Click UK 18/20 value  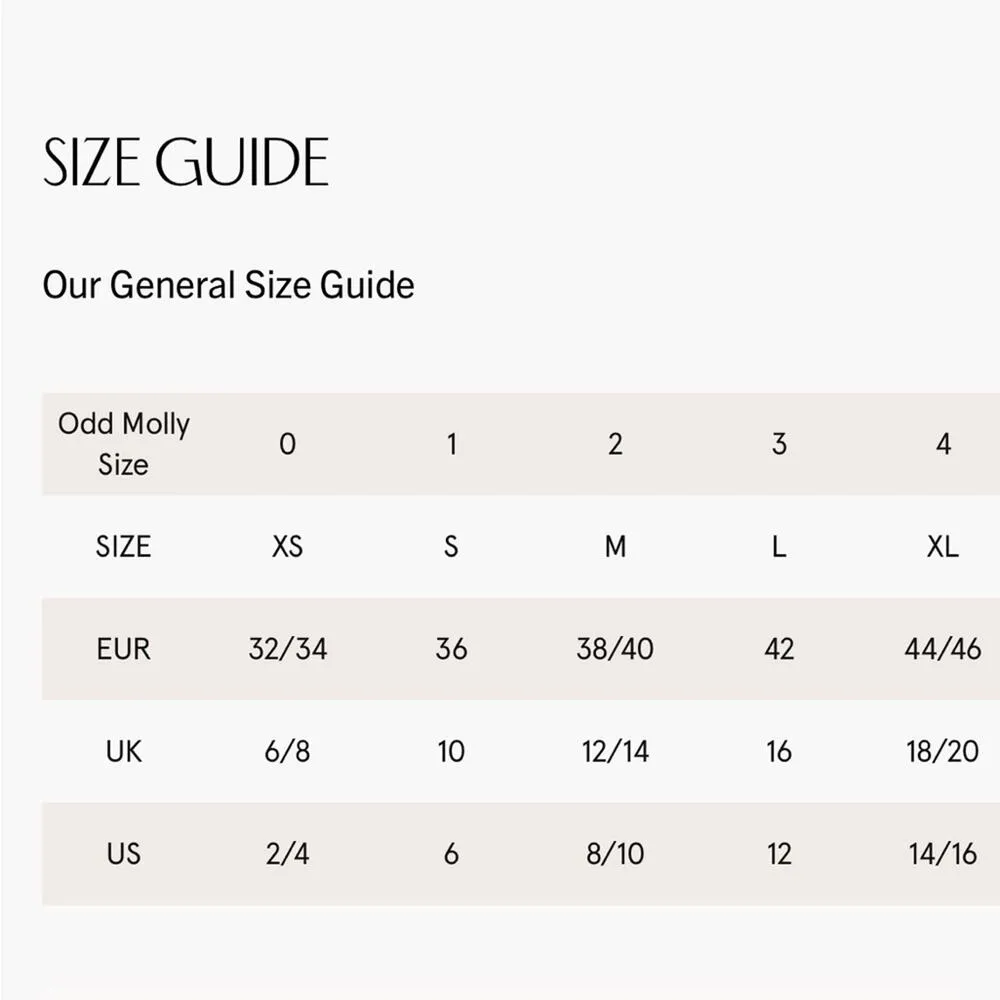[x=943, y=751]
